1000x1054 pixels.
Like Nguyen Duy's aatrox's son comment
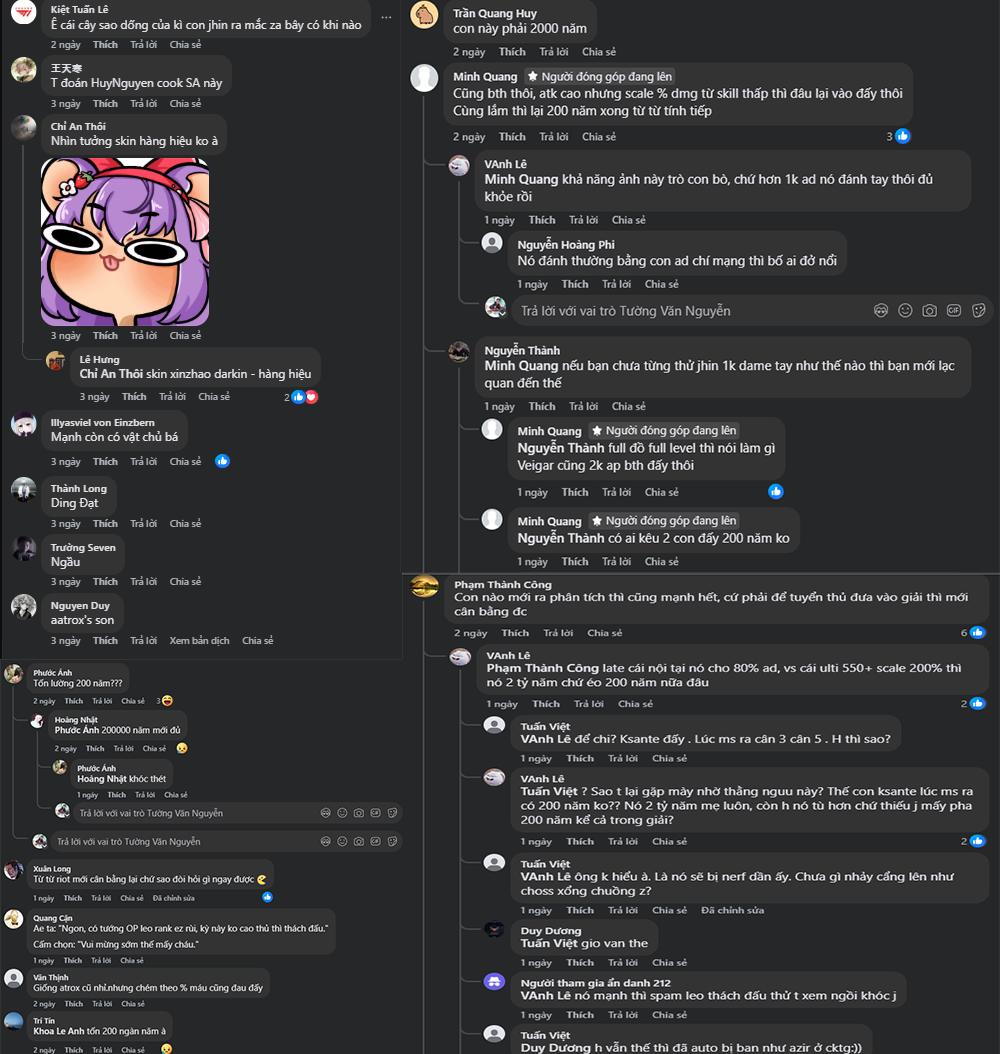106,641
